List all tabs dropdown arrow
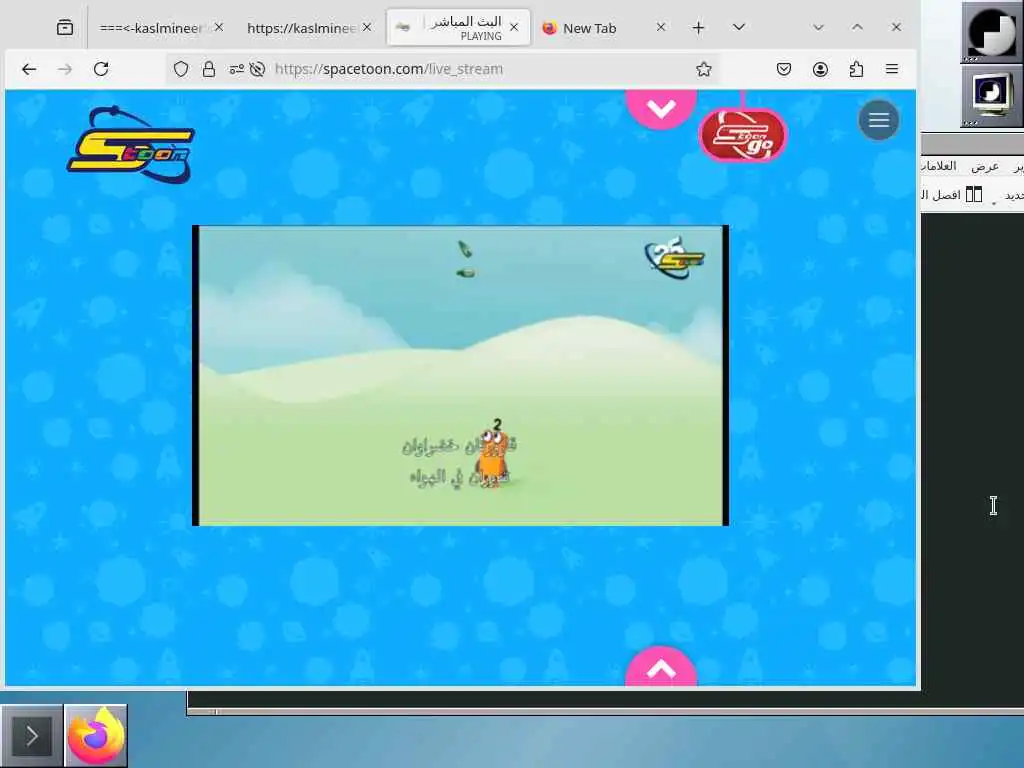Viewport: 1024px width, 768px height. [x=739, y=27]
